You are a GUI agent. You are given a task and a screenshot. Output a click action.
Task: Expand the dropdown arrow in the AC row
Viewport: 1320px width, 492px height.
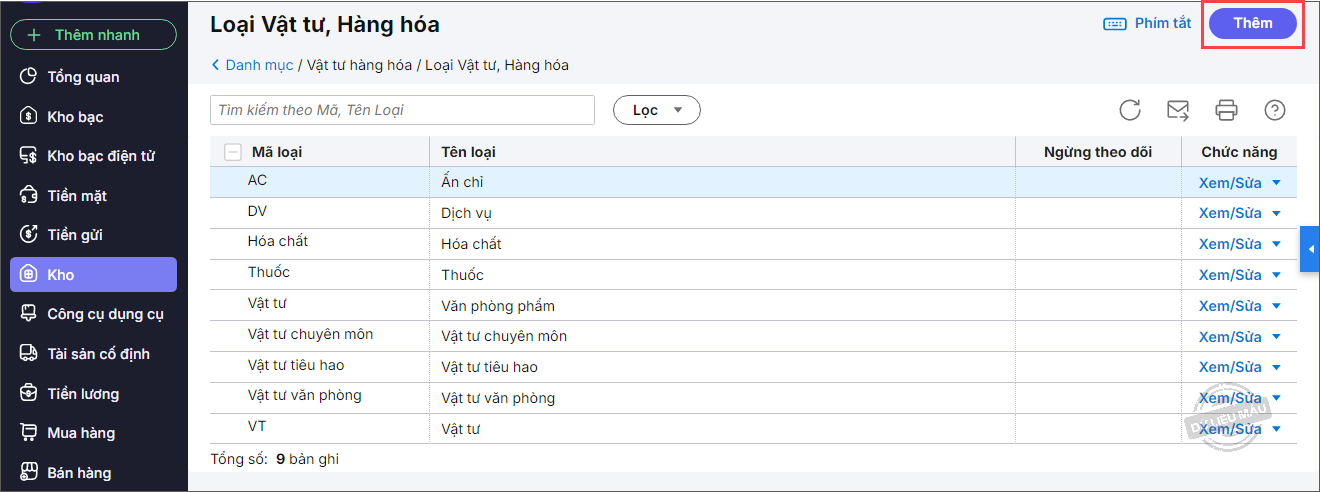click(x=1276, y=183)
